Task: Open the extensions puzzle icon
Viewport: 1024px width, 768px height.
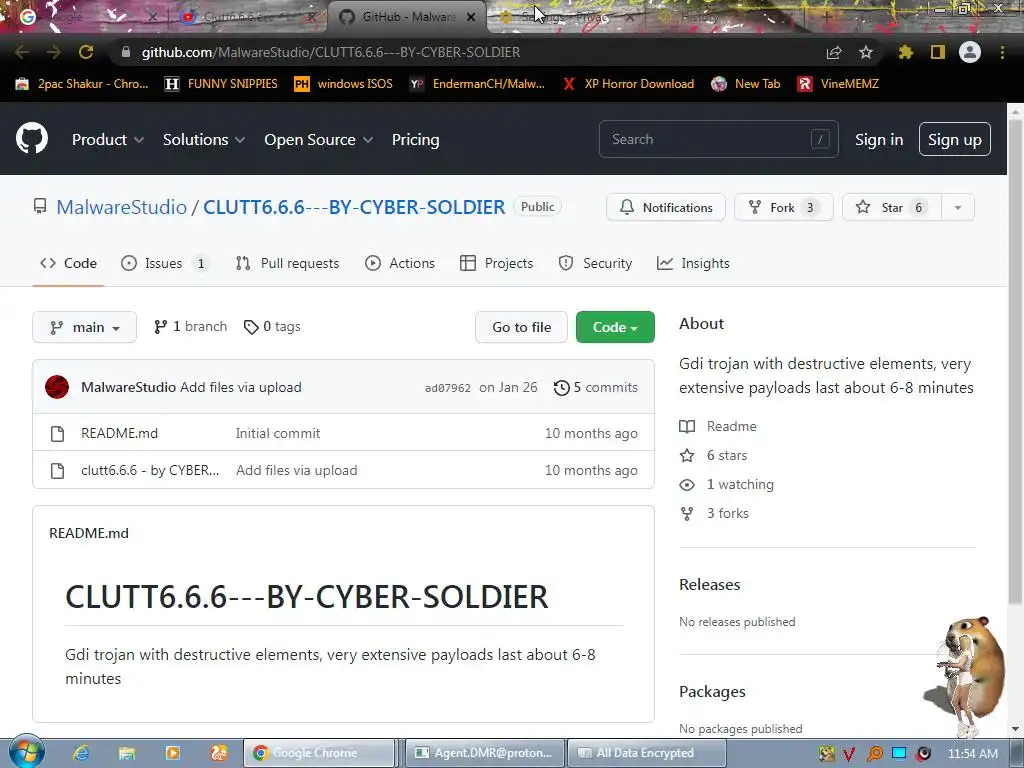Action: (x=906, y=52)
